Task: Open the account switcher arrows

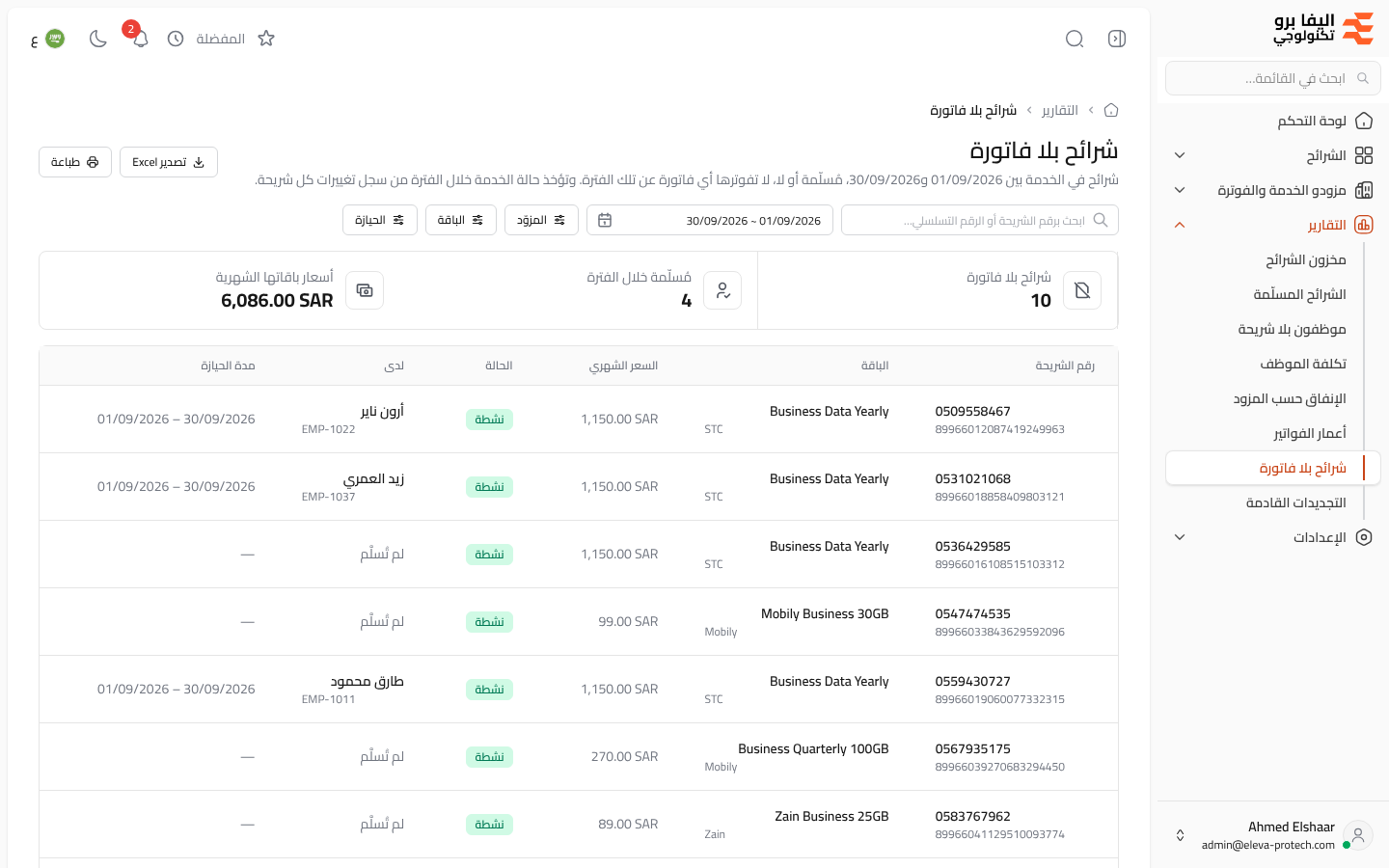Action: click(1180, 835)
